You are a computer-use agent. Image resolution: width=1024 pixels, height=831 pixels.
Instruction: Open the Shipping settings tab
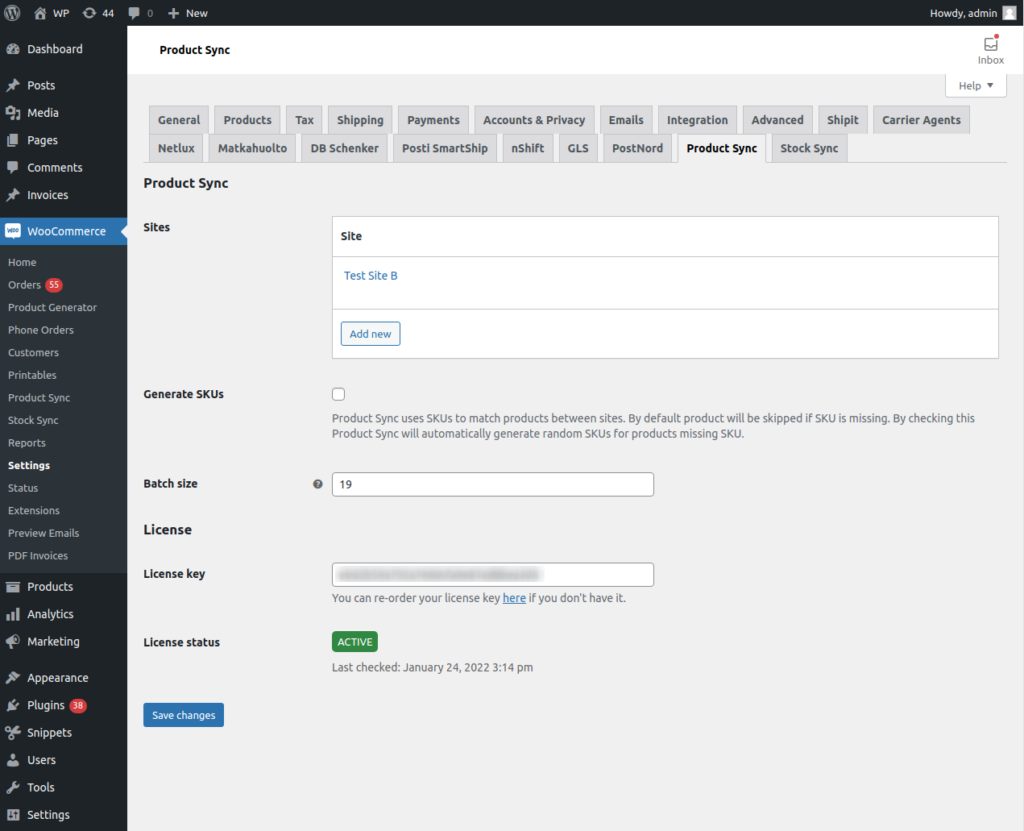[x=359, y=119]
